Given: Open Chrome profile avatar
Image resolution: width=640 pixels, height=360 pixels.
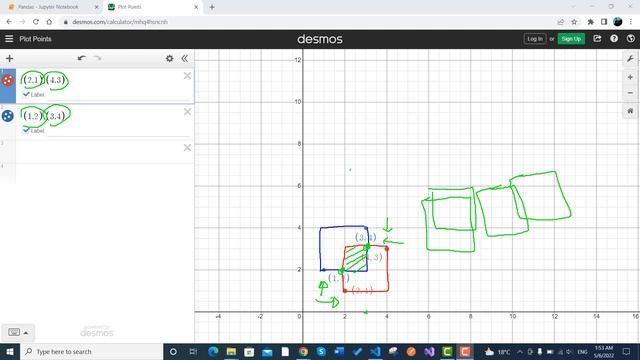Looking at the screenshot, I should click(x=618, y=22).
